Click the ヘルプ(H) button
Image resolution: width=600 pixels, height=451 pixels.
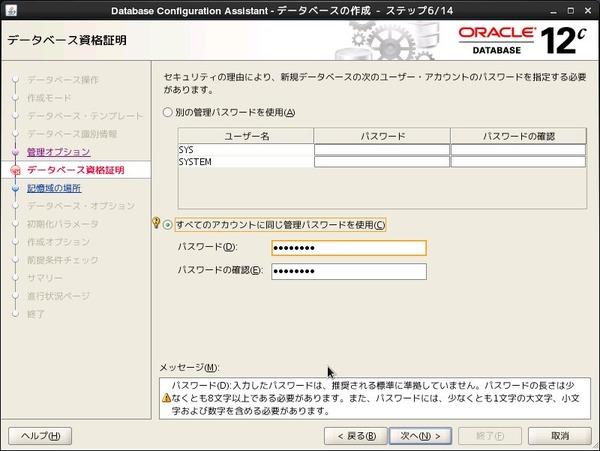click(40, 436)
